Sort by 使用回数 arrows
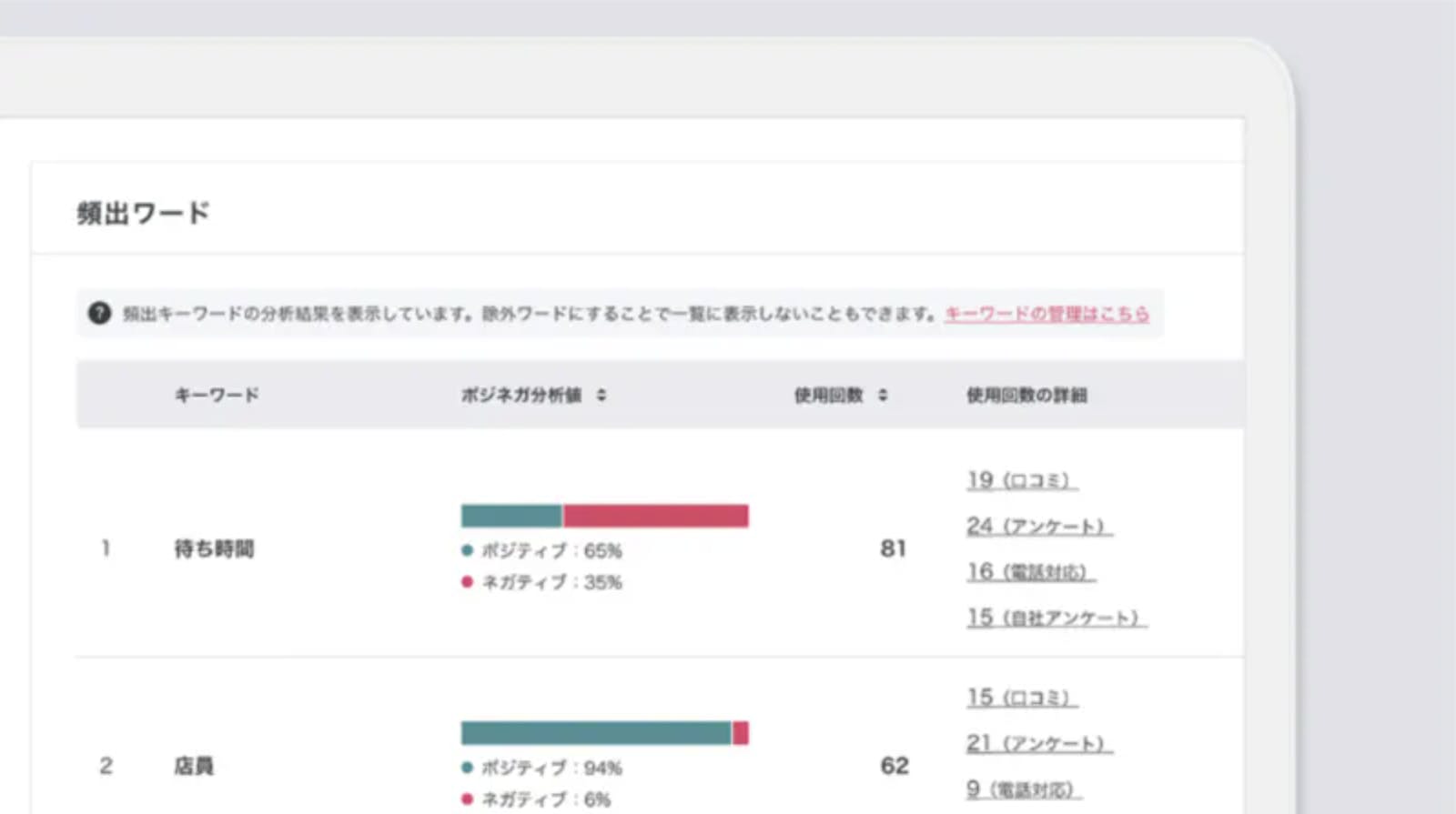 coord(883,395)
